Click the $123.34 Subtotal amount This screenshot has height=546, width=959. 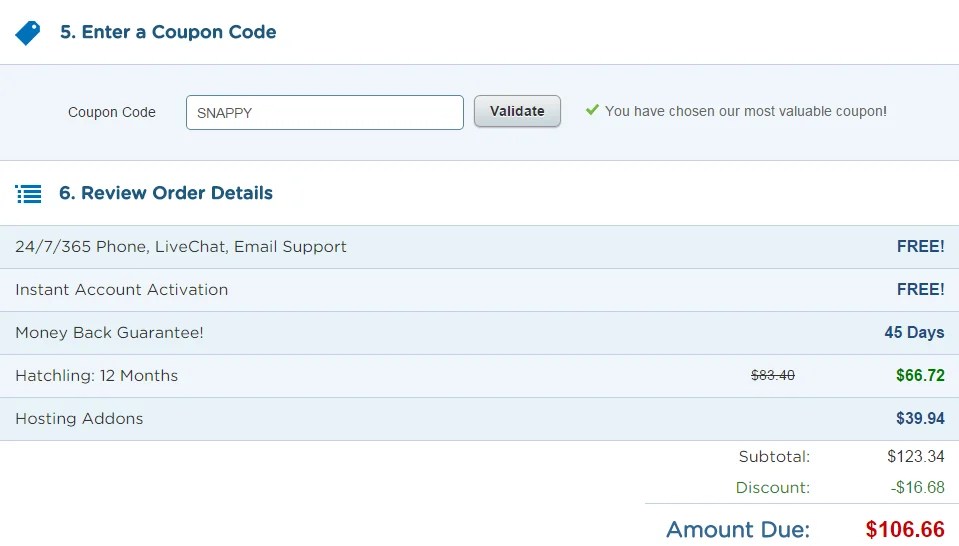tap(916, 456)
